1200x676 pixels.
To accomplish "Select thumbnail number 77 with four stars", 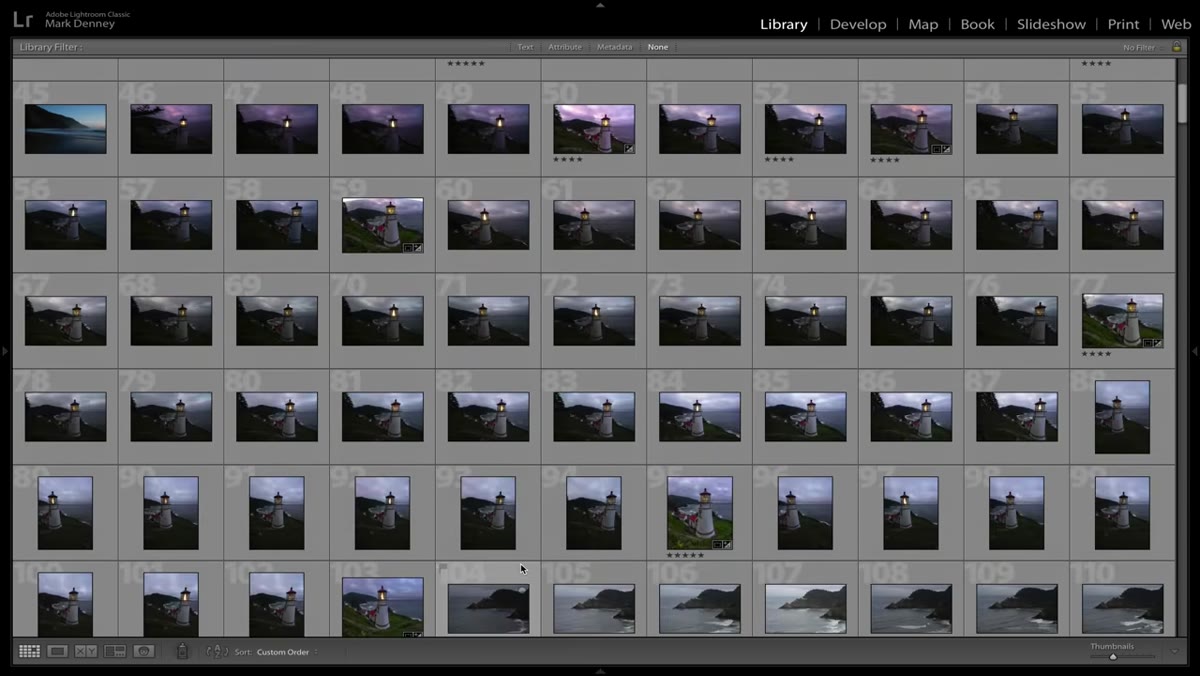I will (x=1122, y=321).
